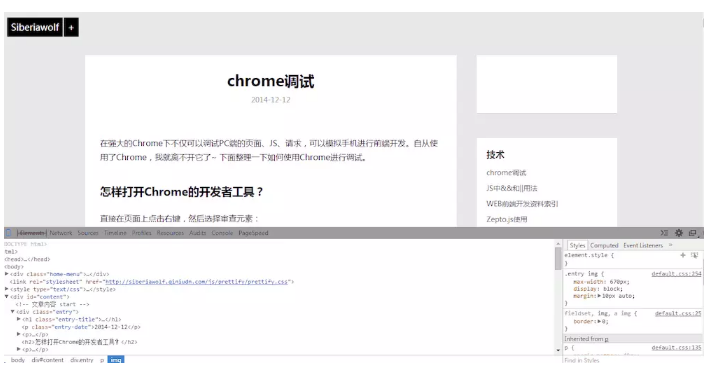Toggle the device mode phone icon
This screenshot has width=713, height=387.
point(8,233)
